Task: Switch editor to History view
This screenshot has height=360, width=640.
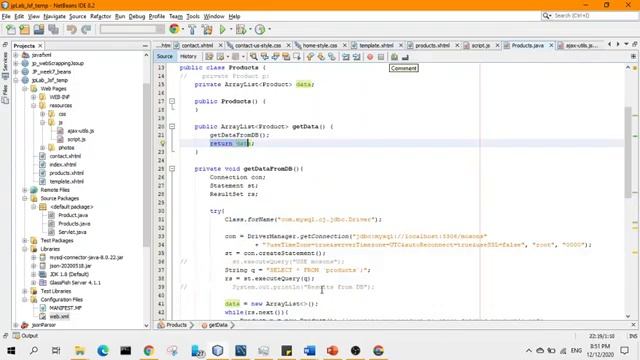Action: pos(188,56)
